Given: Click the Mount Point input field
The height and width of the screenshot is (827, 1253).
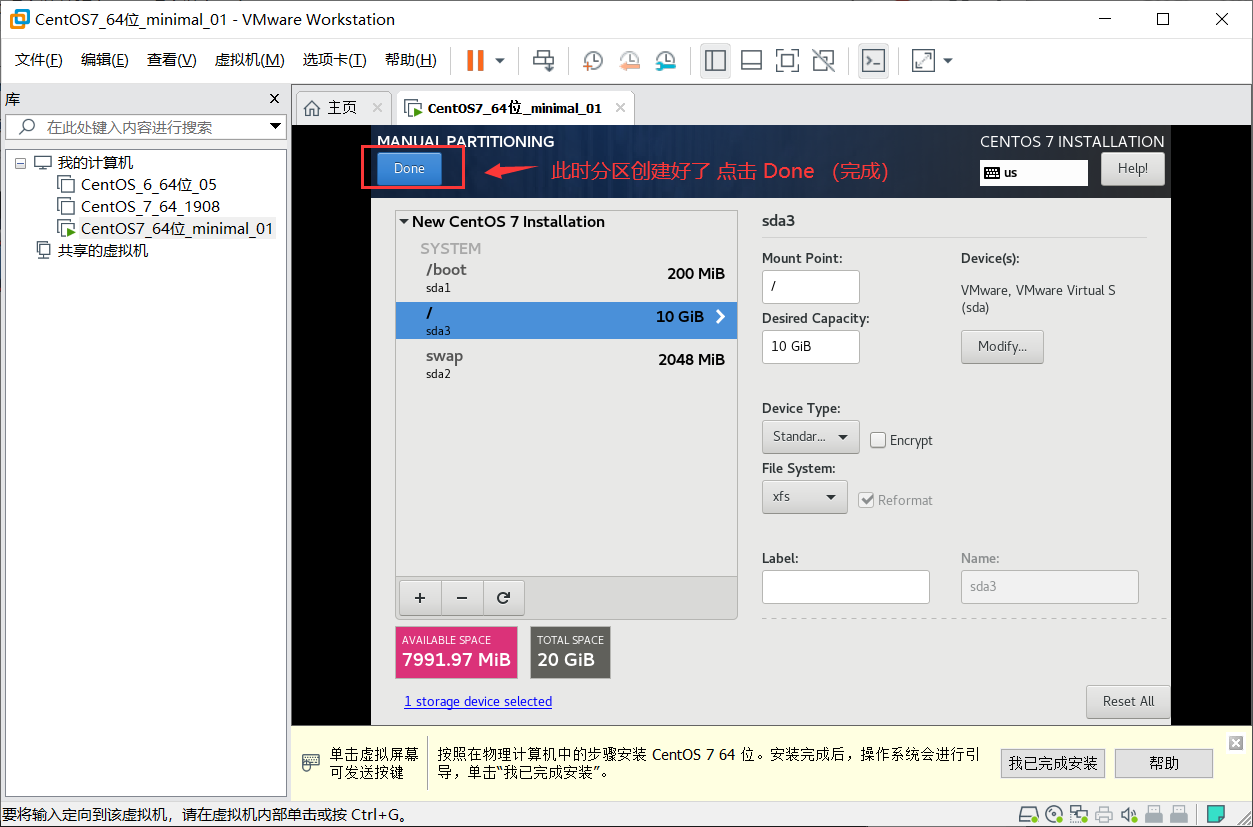Looking at the screenshot, I should [x=810, y=286].
